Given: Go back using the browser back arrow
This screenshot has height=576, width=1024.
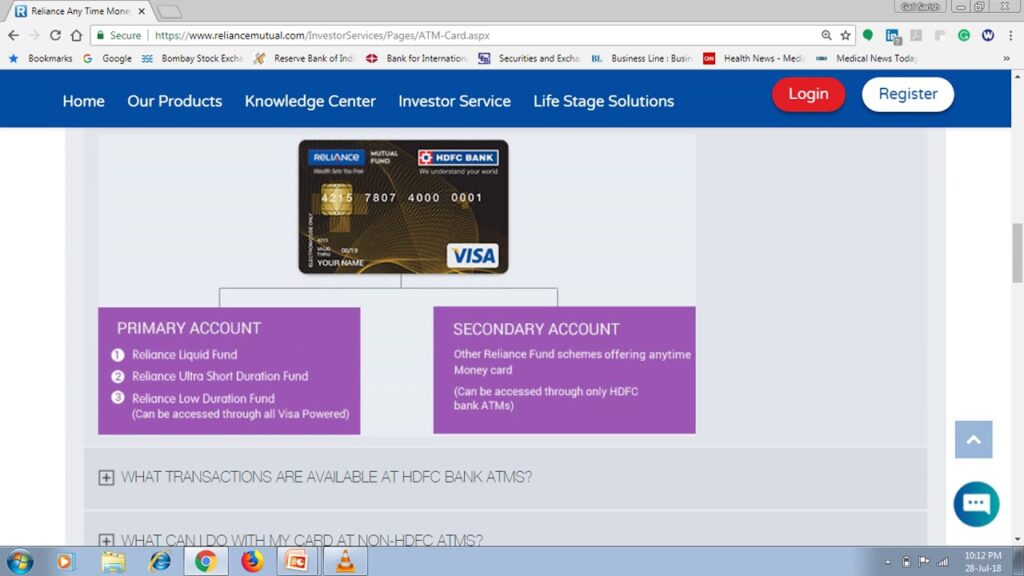Looking at the screenshot, I should click(14, 35).
